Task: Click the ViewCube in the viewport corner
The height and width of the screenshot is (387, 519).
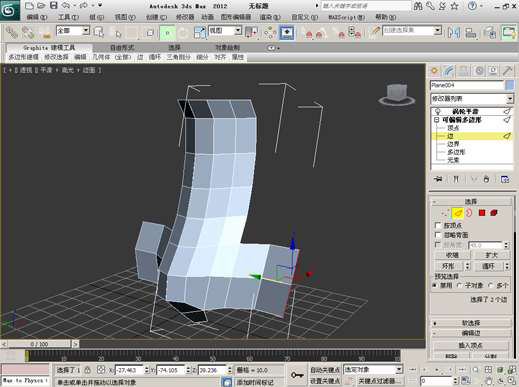Action: point(397,94)
